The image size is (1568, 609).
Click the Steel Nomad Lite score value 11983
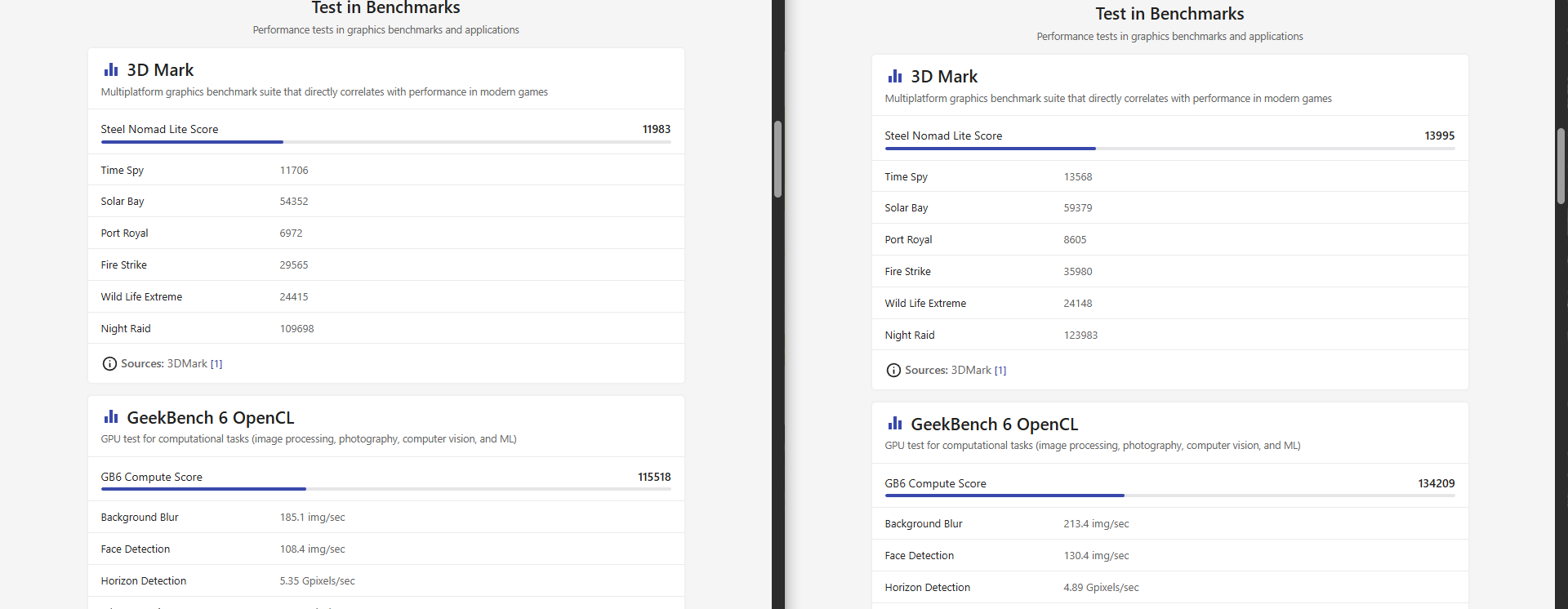tap(657, 130)
